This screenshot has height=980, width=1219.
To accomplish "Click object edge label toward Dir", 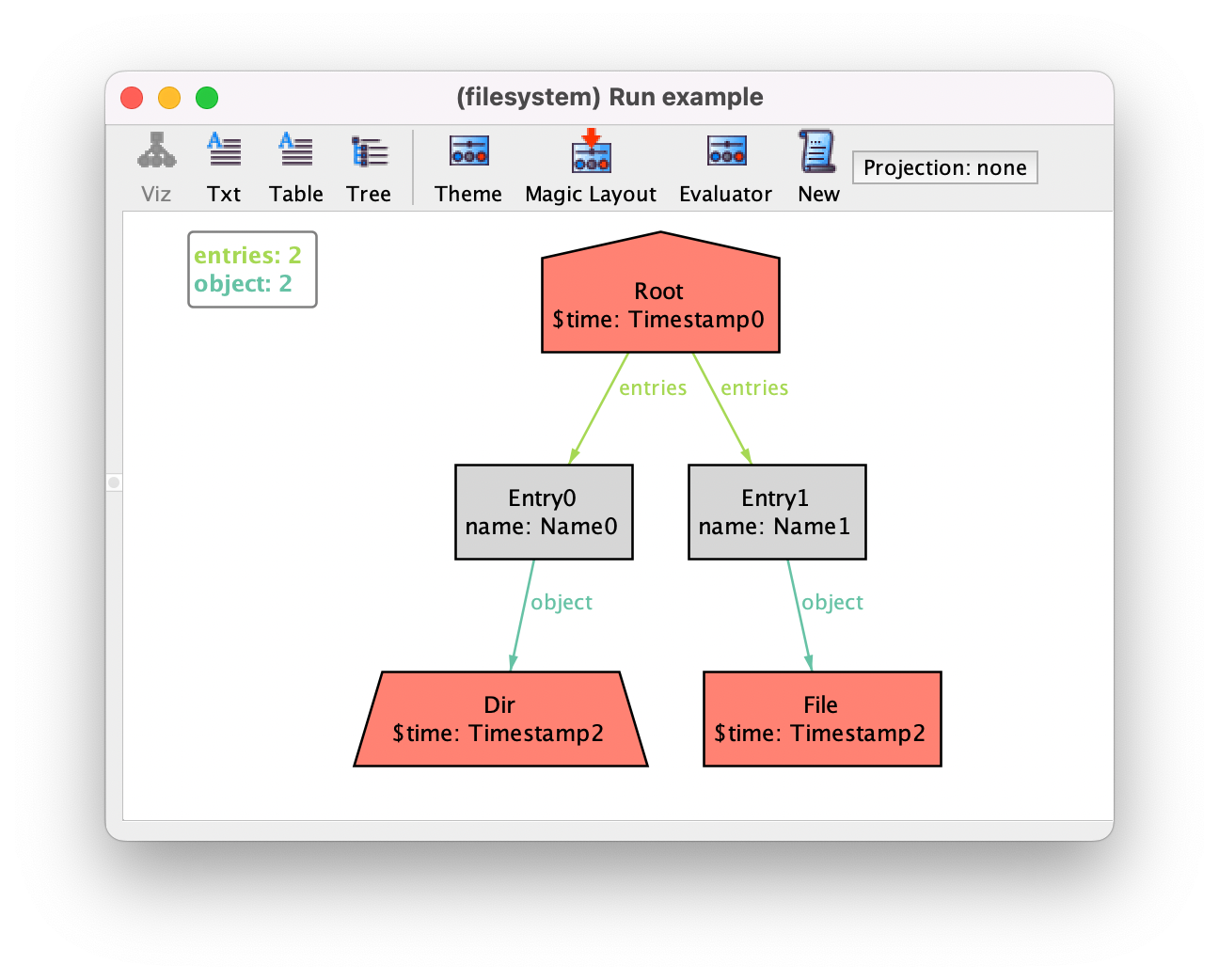I will (562, 602).
